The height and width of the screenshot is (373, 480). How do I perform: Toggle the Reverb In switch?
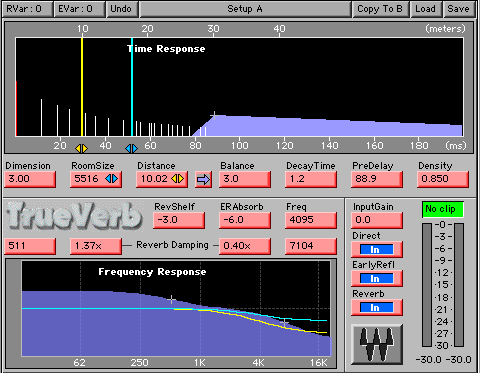377,307
